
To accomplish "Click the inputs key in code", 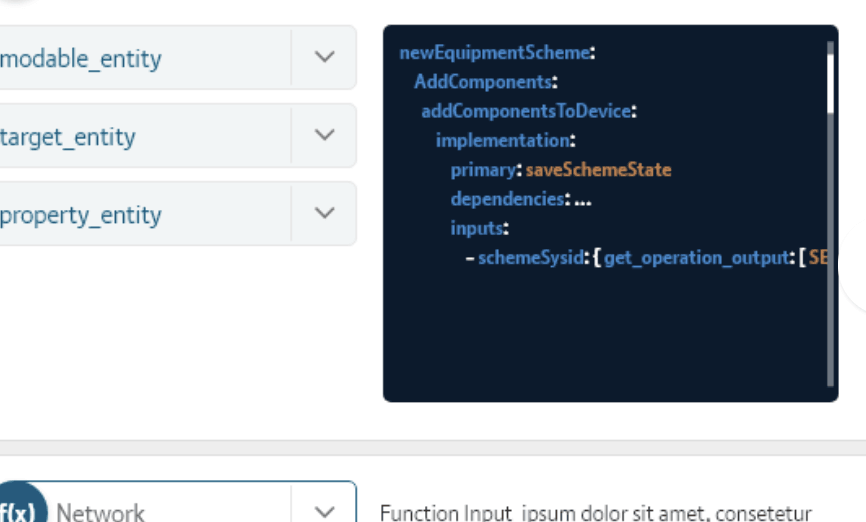I will point(476,228).
